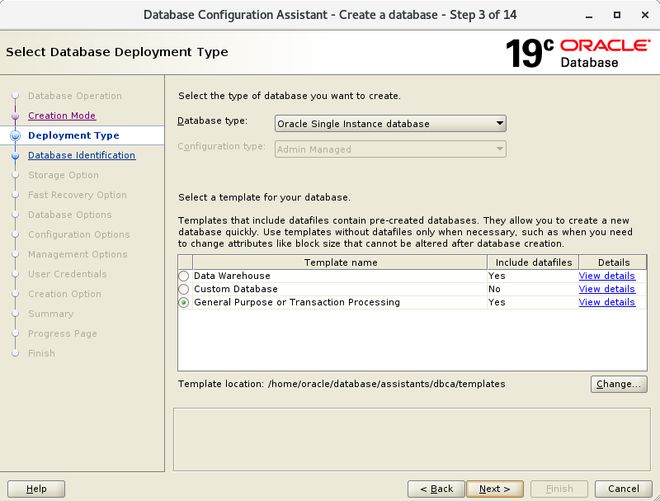Close the Database Configuration Assistant window
This screenshot has height=501, width=660.
pyautogui.click(x=645, y=15)
